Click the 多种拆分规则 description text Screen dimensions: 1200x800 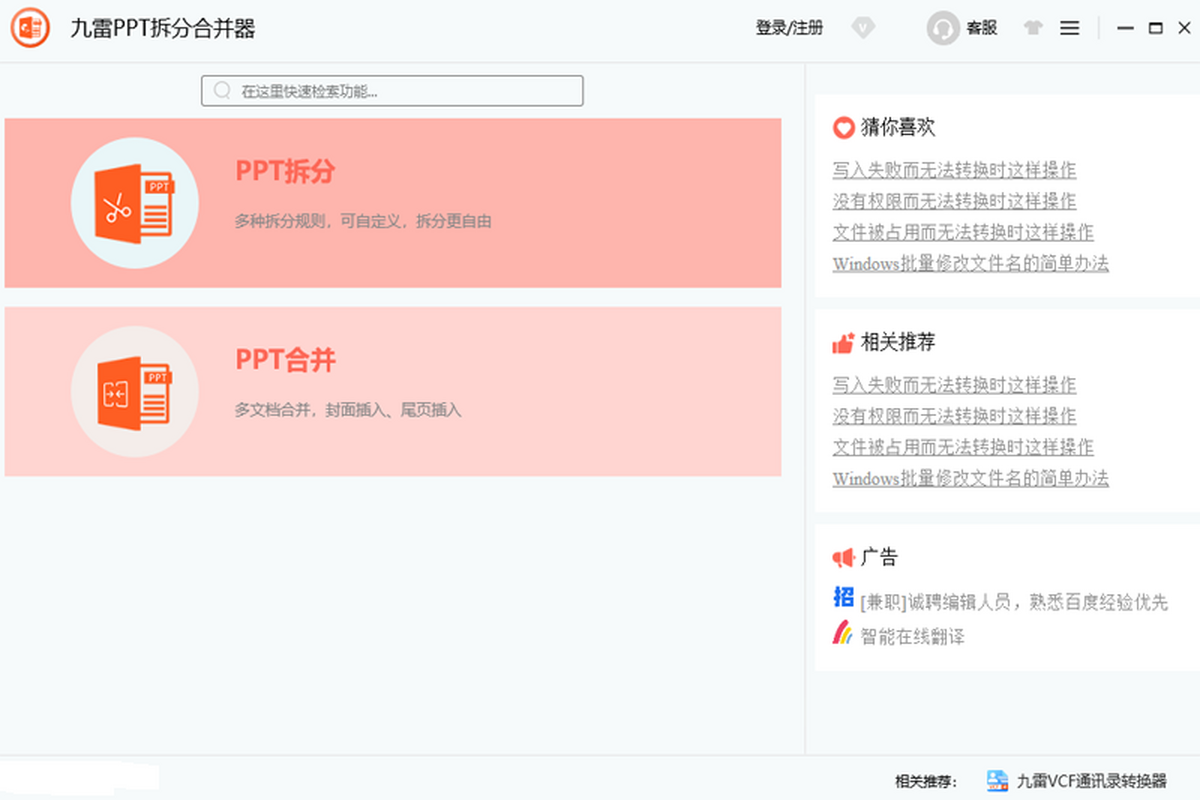click(x=363, y=221)
